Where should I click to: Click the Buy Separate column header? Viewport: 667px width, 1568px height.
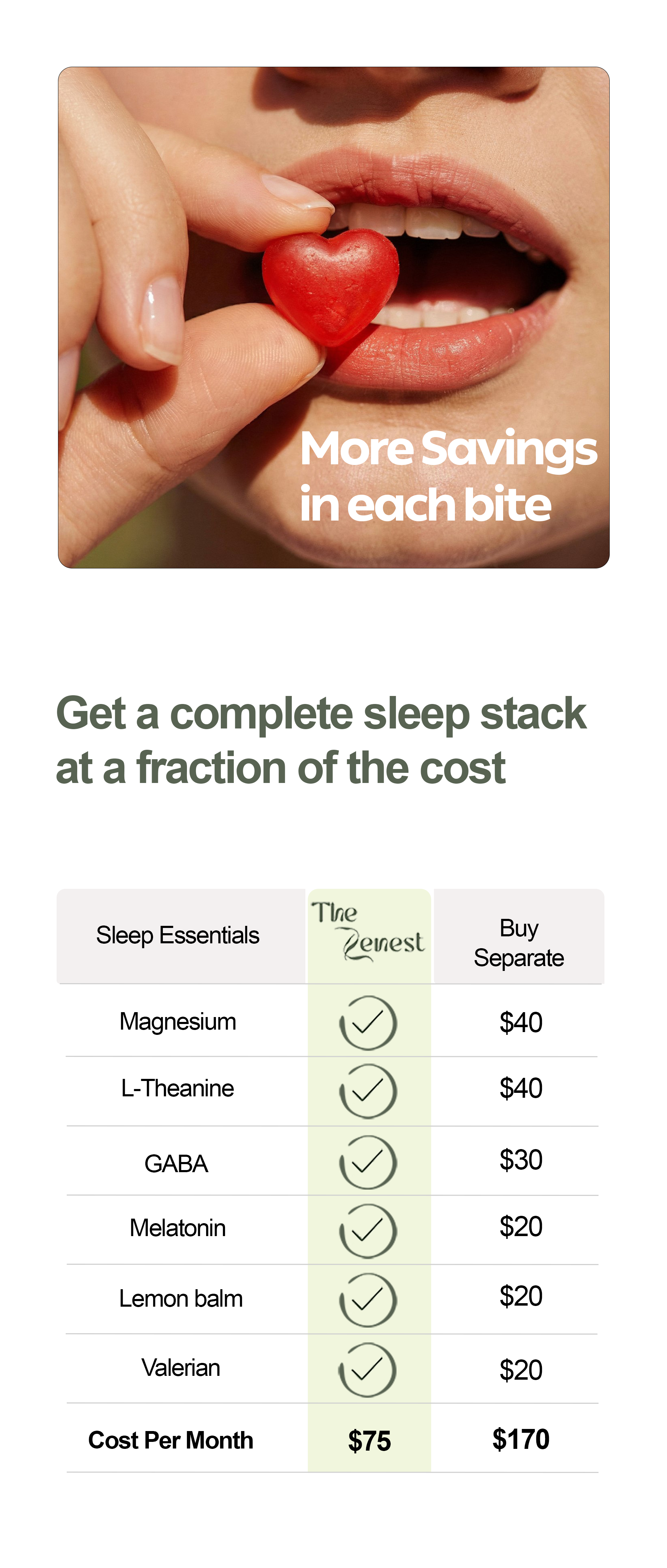point(519,943)
